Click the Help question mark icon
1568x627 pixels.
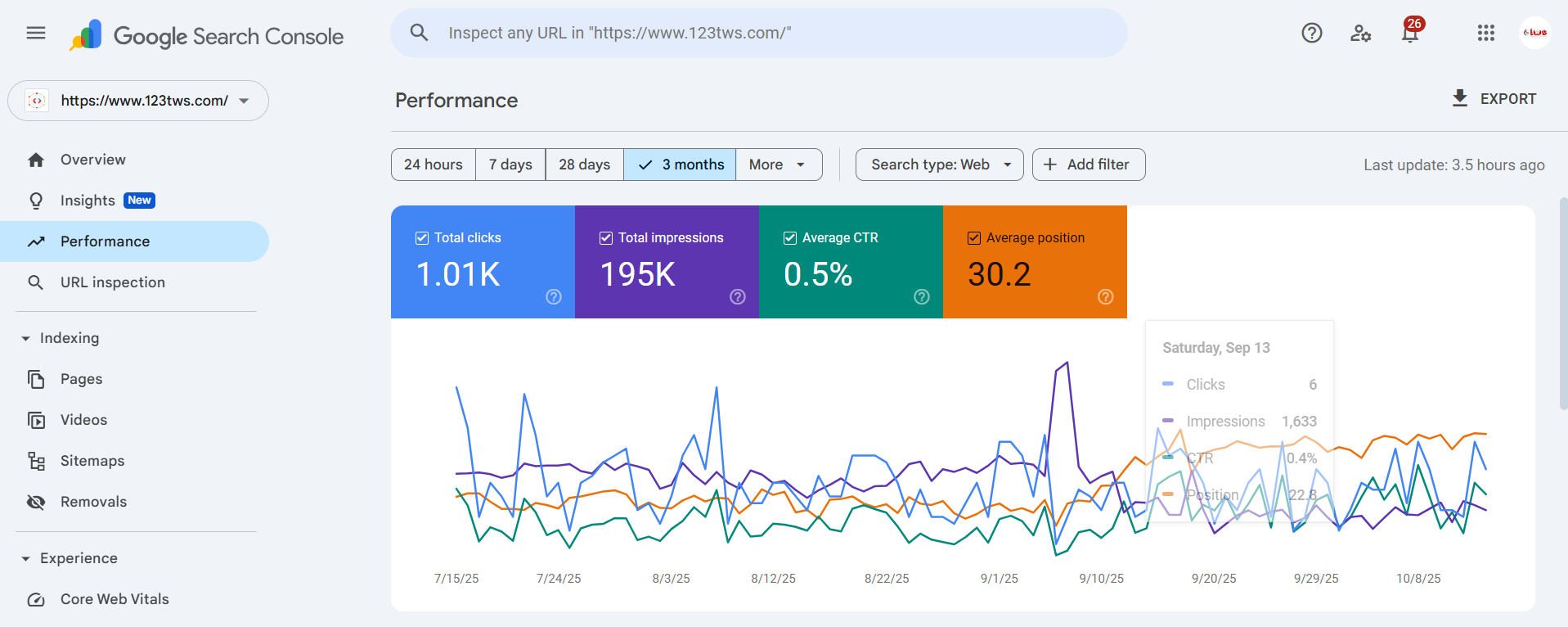pos(1311,33)
